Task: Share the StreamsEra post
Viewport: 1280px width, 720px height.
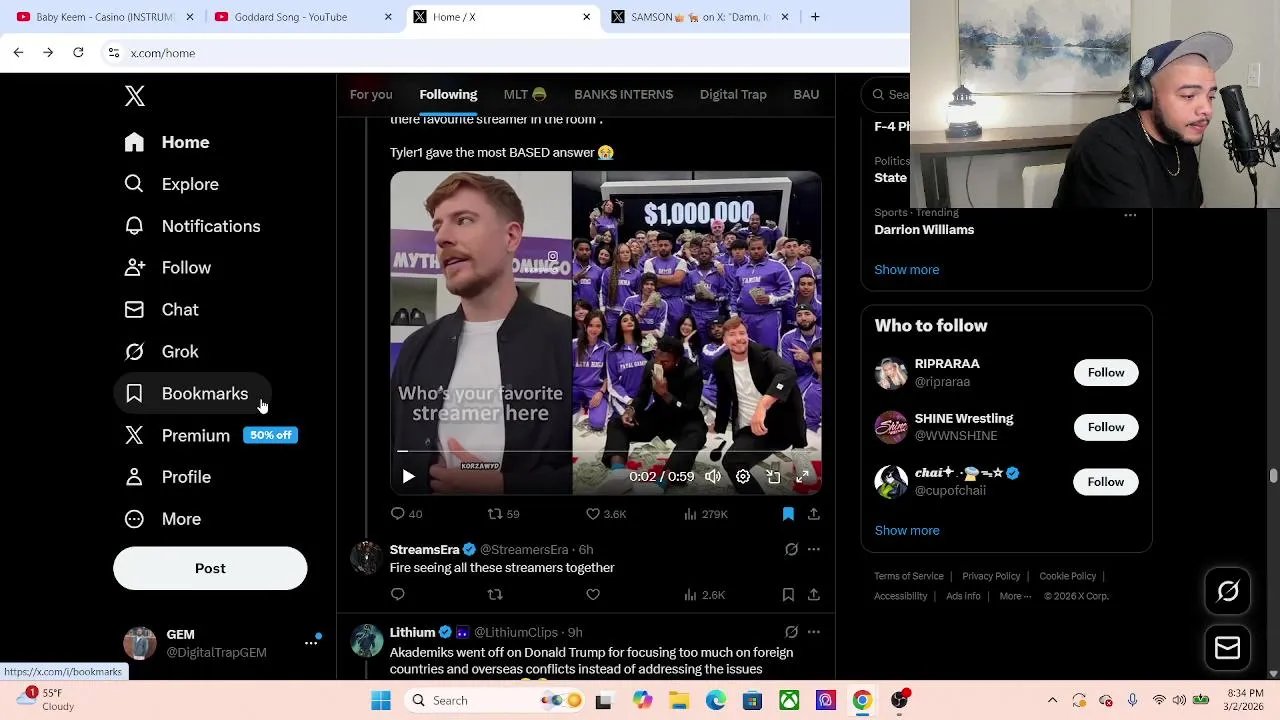Action: coord(814,595)
